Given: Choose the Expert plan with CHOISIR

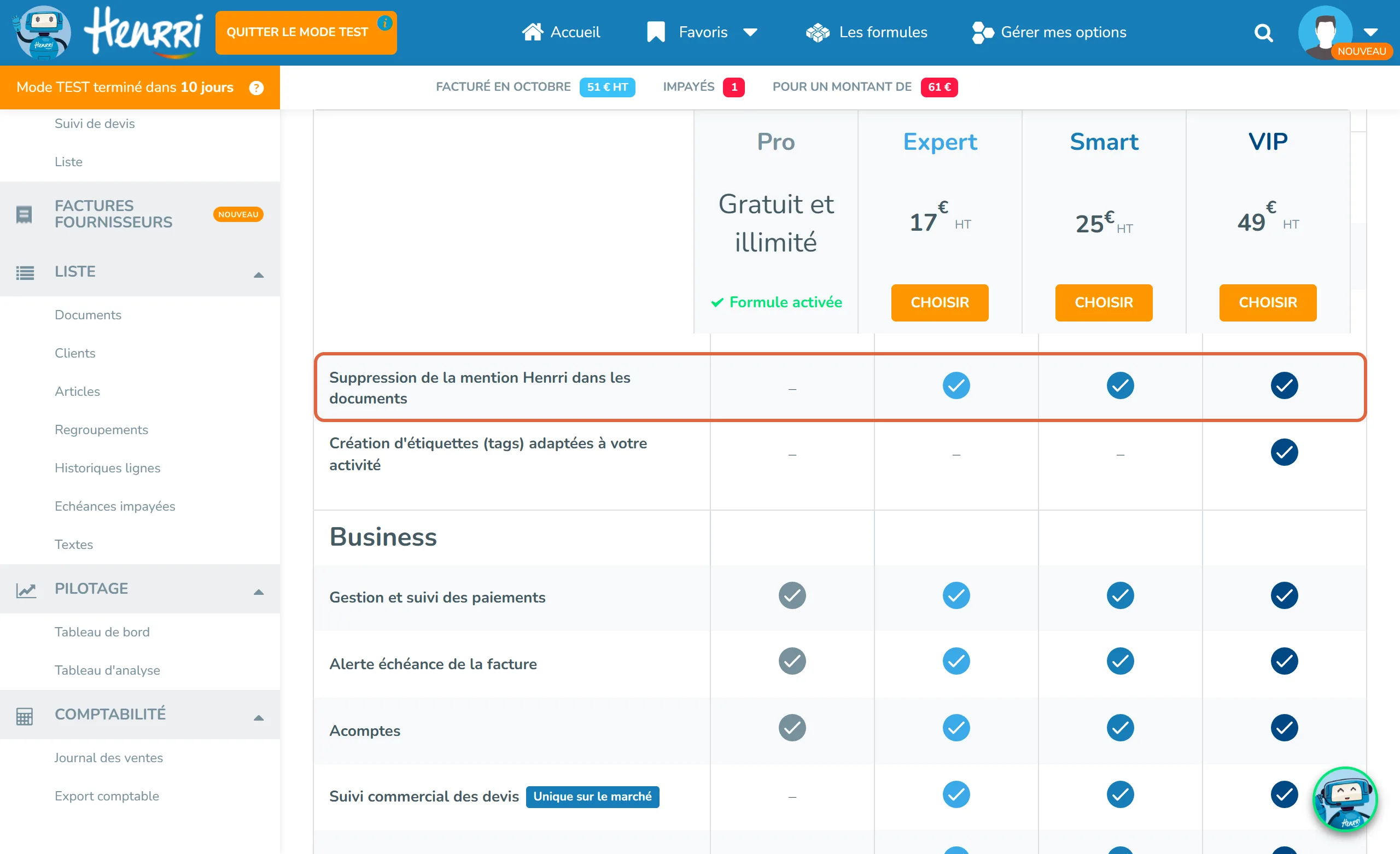Looking at the screenshot, I should pyautogui.click(x=940, y=302).
